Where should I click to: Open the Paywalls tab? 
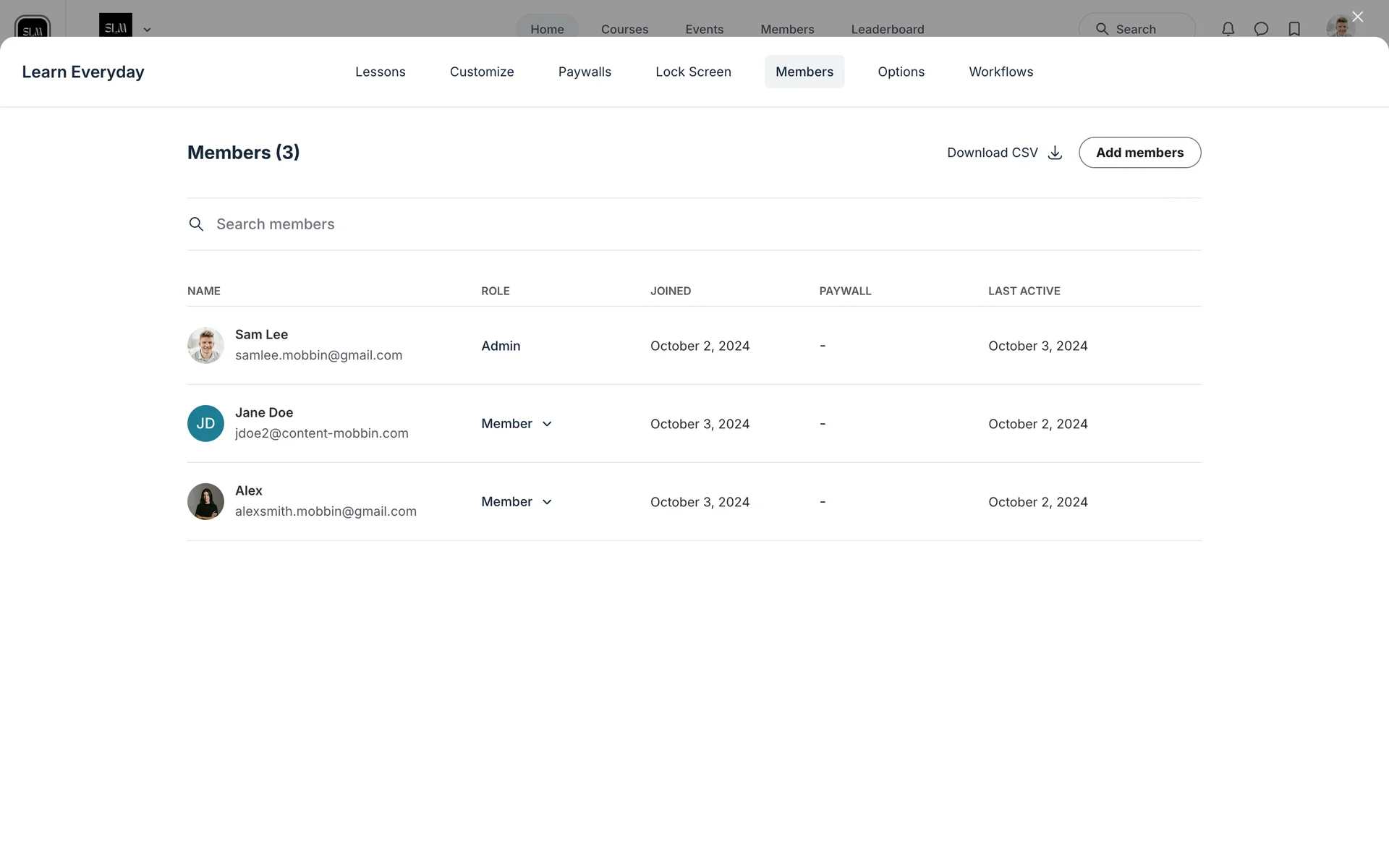(585, 72)
